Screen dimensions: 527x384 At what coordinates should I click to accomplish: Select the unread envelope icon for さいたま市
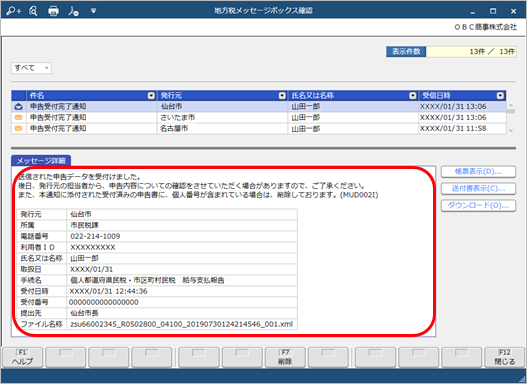tap(18, 118)
